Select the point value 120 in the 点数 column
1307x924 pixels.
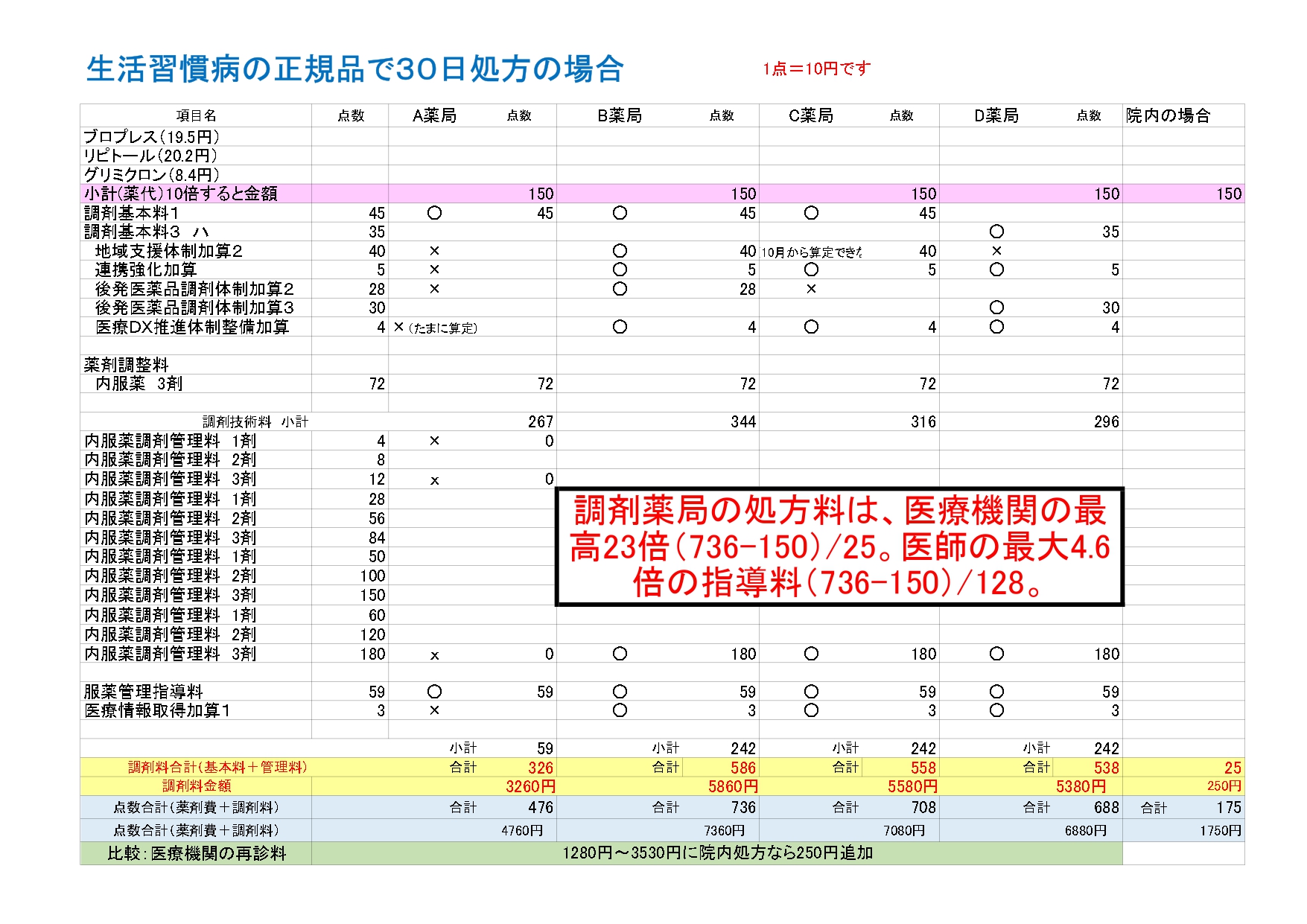point(372,634)
